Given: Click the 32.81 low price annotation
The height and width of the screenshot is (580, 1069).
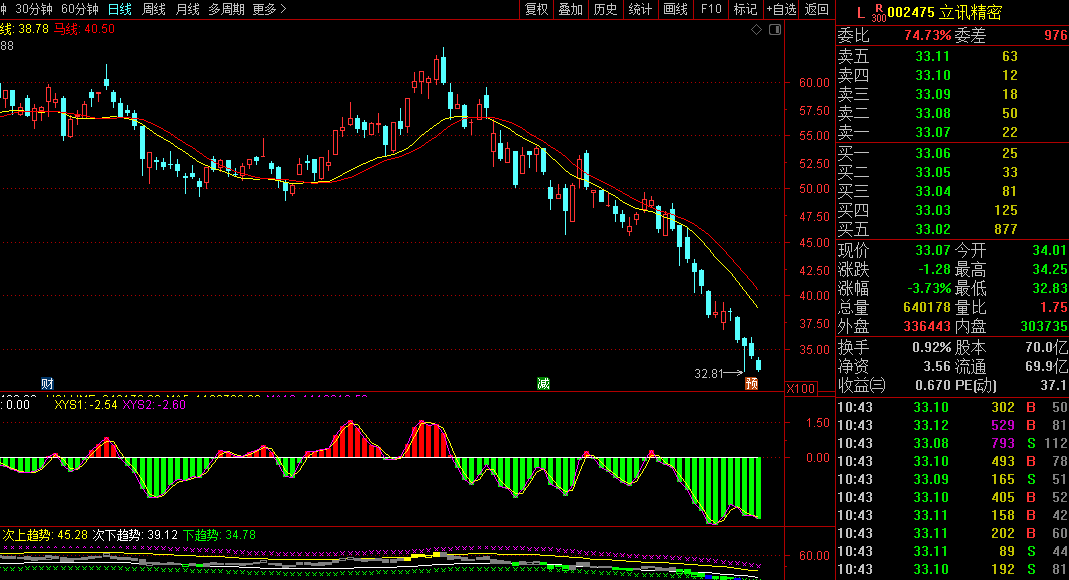Looking at the screenshot, I should pyautogui.click(x=708, y=373).
